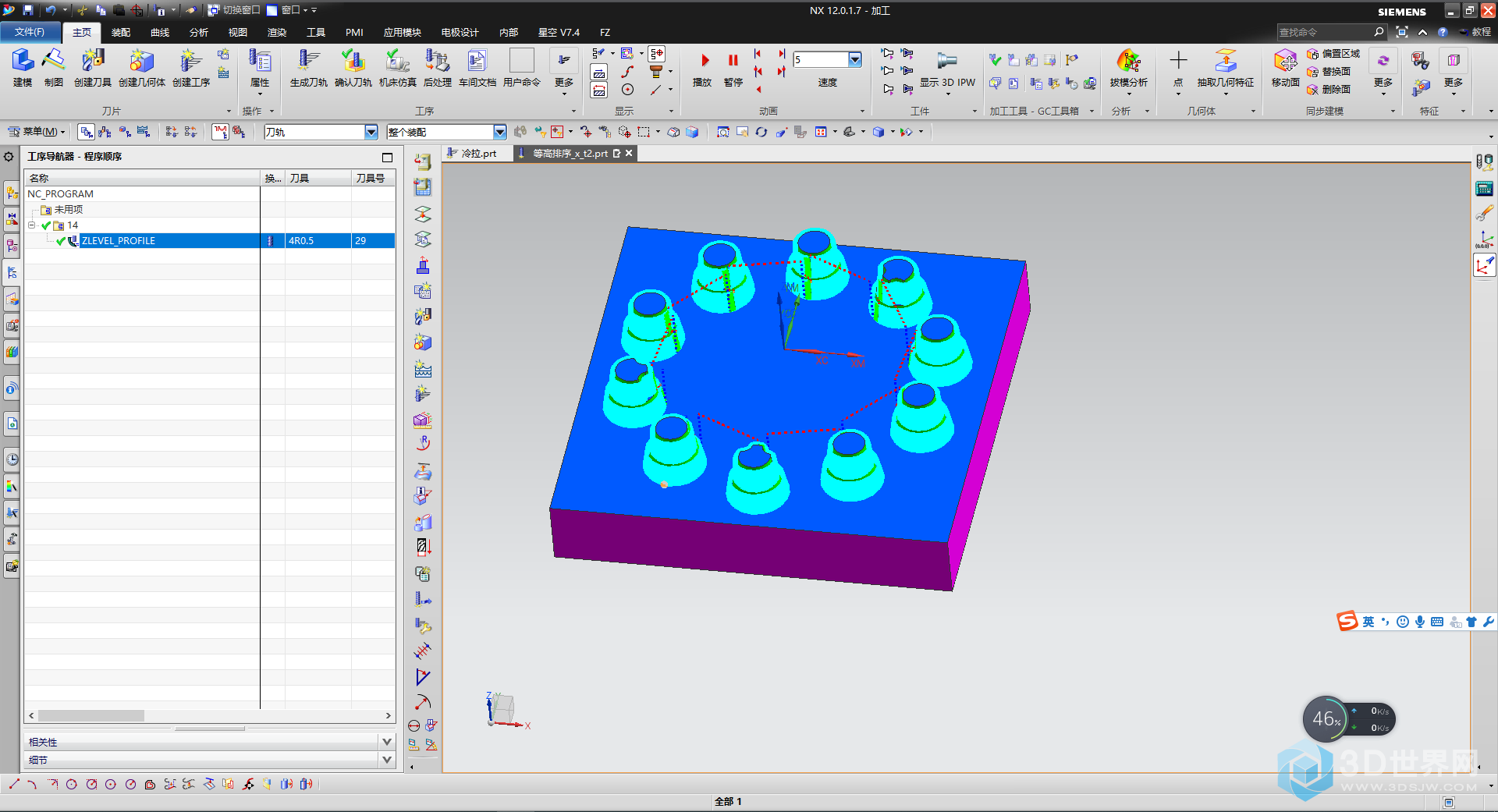1498x812 pixels.
Task: Open 车间文档 shop documentation
Action: click(x=477, y=67)
